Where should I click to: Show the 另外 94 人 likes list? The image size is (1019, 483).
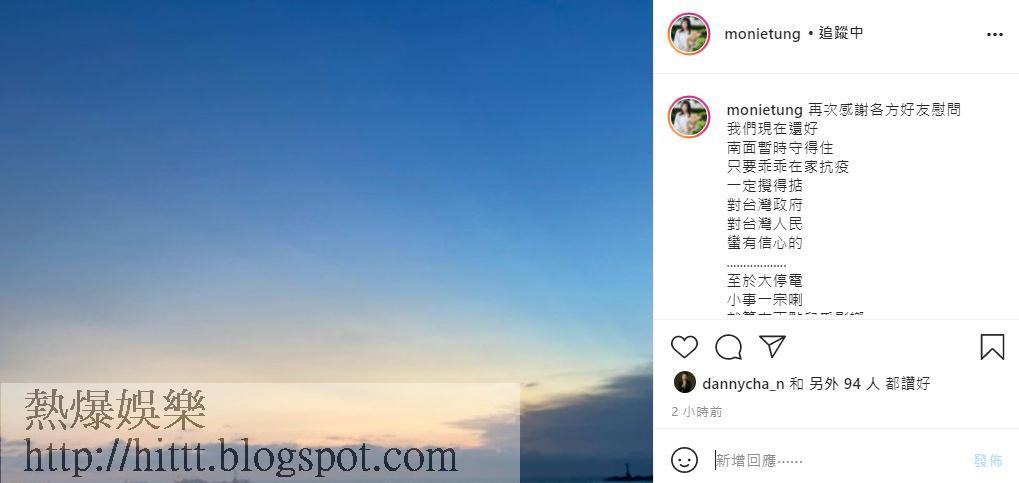[x=844, y=384]
